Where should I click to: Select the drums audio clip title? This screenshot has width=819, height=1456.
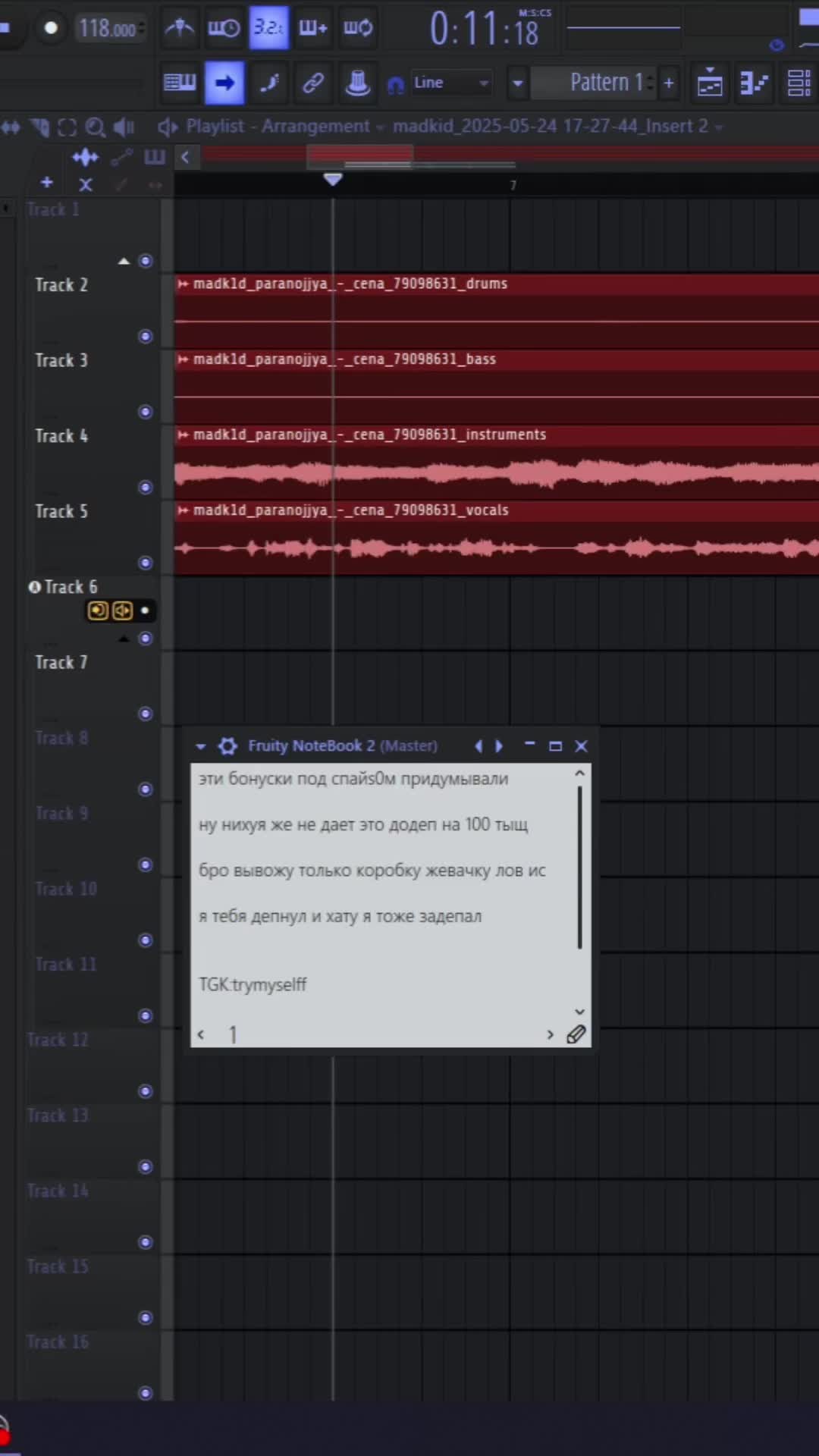[350, 284]
